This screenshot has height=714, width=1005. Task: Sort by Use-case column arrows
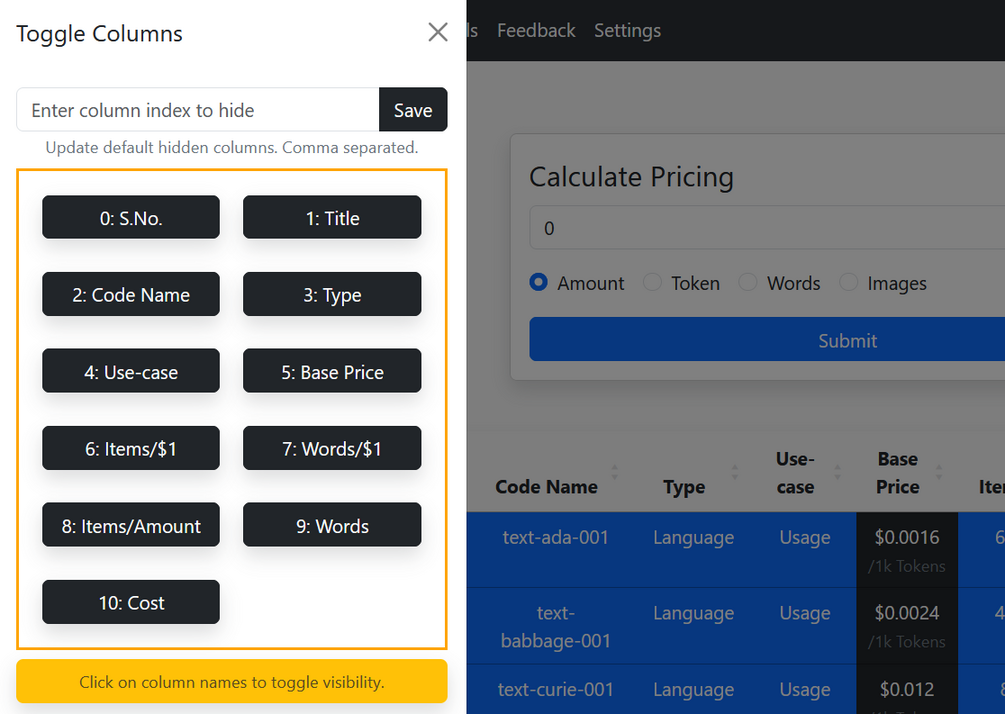[835, 471]
